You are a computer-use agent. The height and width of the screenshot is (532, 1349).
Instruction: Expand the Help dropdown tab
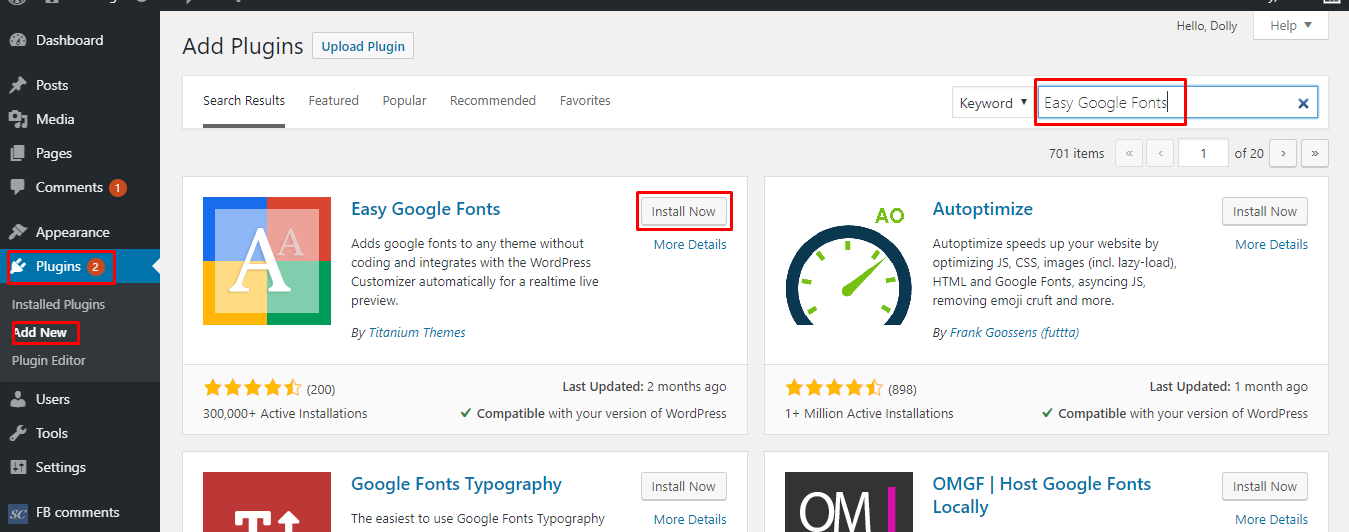tap(1291, 26)
